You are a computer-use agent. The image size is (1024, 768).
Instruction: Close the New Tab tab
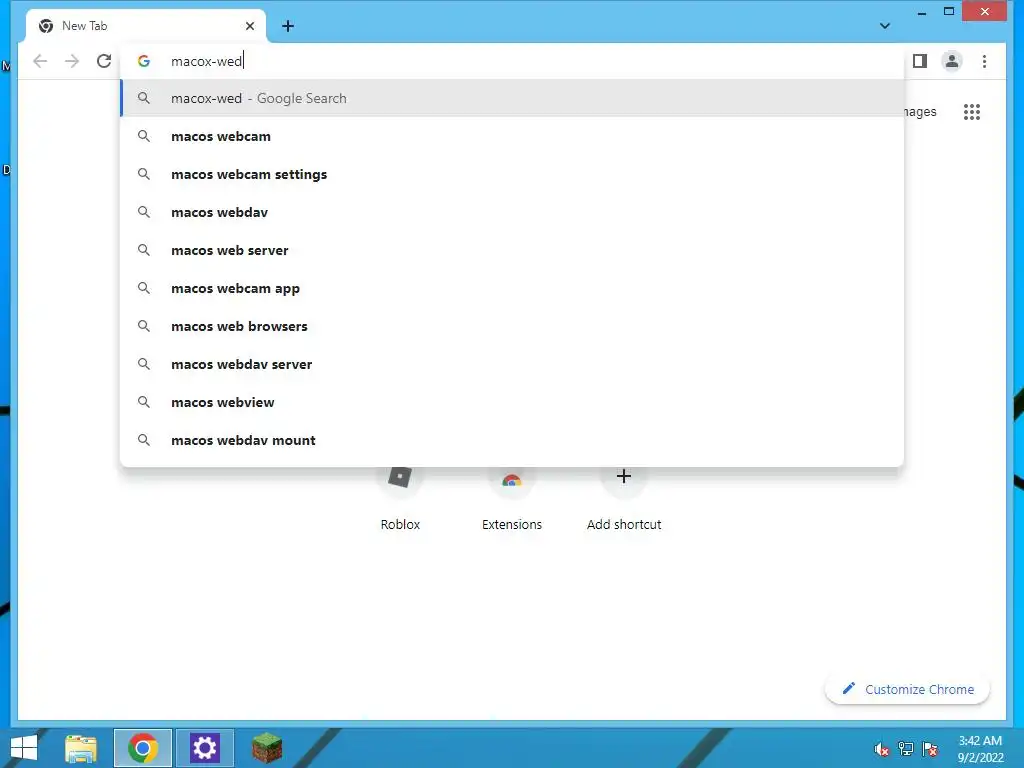click(249, 26)
